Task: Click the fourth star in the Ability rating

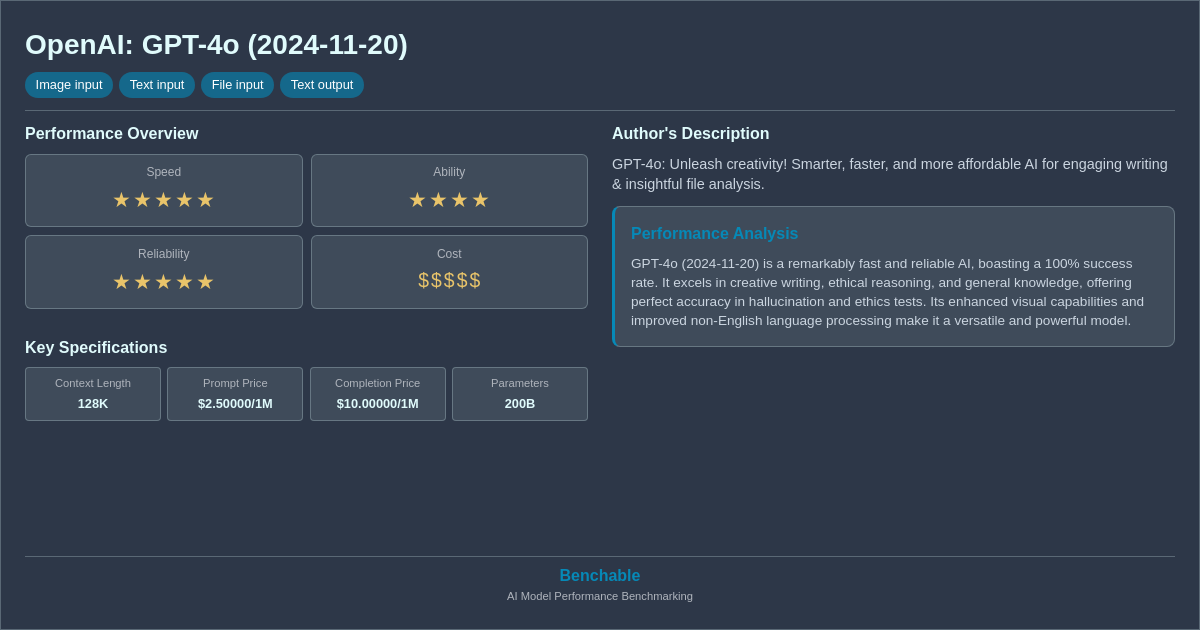Action: click(480, 200)
